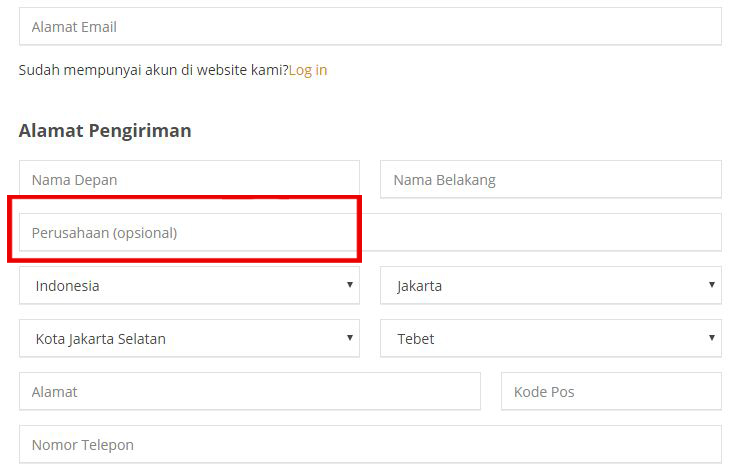The width and height of the screenshot is (740, 473).
Task: Click the blank right side of the Perusahaan field
Action: pyautogui.click(x=543, y=232)
